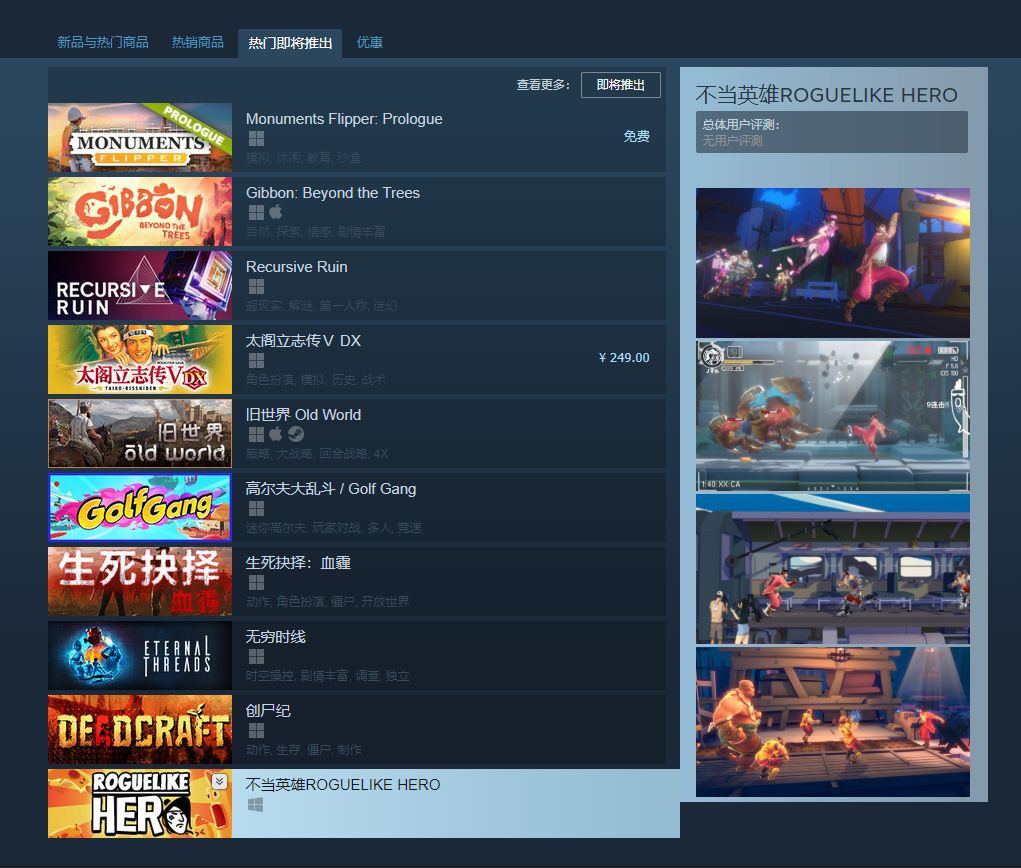Screen dimensions: 1021x868
Task: Click Windows icon under 生死抉择：血霾
Action: click(x=257, y=582)
